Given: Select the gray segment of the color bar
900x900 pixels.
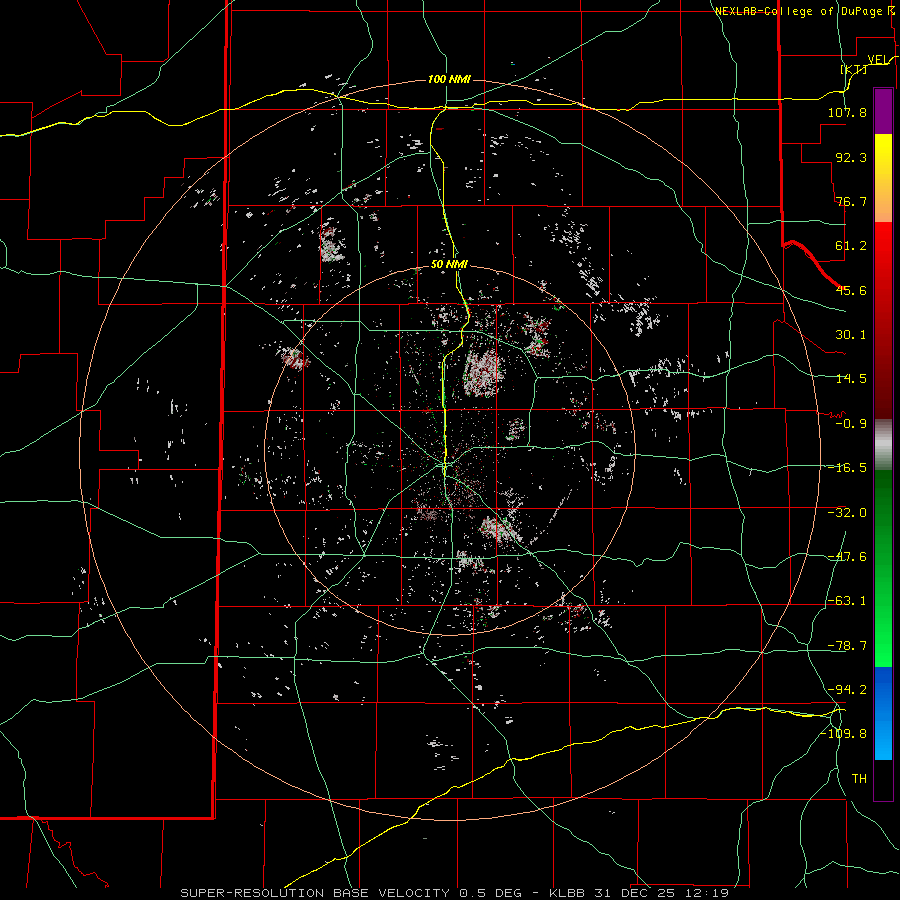Looking at the screenshot, I should pos(883,445).
